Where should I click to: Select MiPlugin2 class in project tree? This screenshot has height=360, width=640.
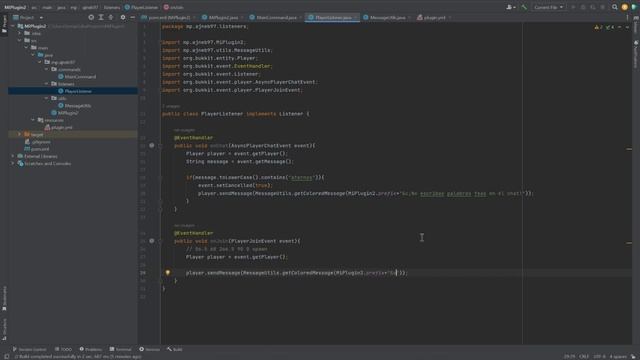click(x=67, y=113)
